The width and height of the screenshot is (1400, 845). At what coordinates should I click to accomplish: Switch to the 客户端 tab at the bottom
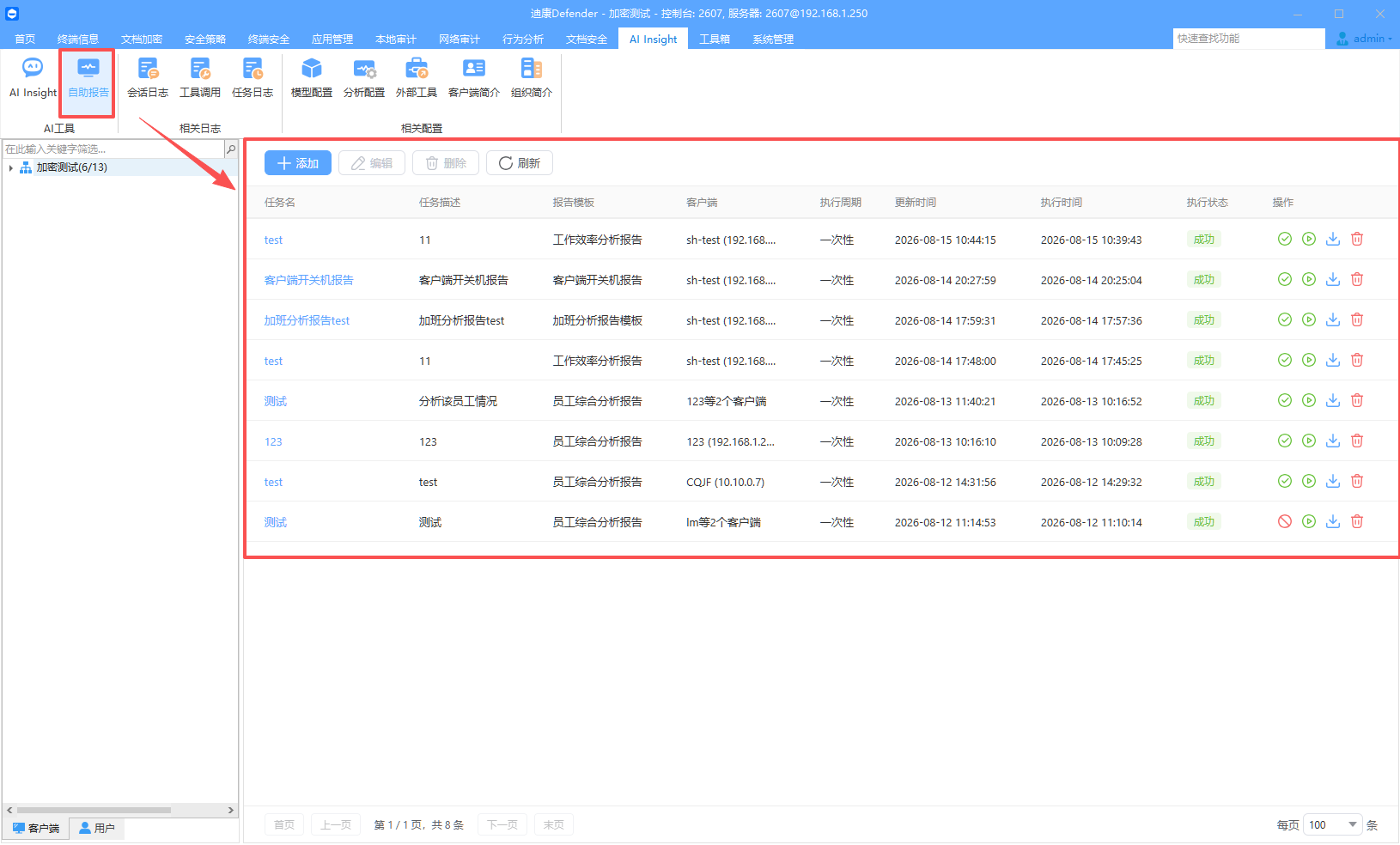(x=36, y=829)
